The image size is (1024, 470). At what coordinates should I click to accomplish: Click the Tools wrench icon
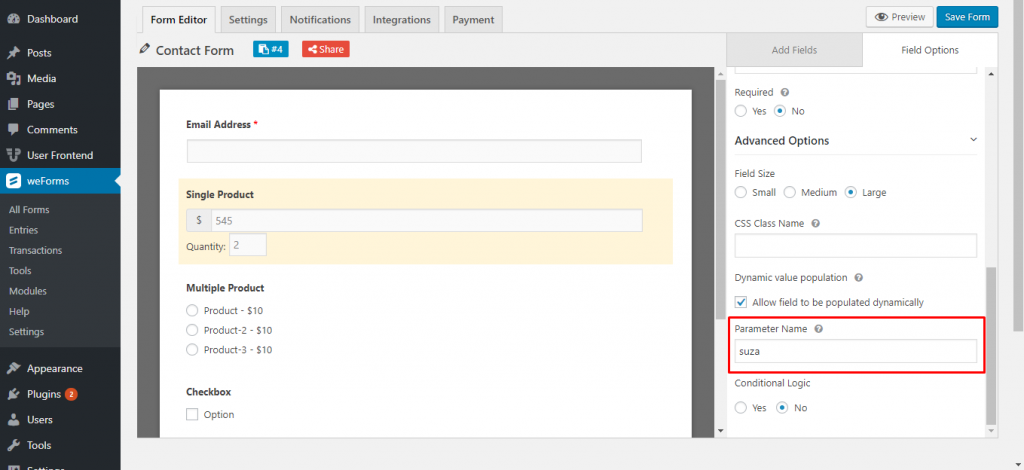coord(13,445)
